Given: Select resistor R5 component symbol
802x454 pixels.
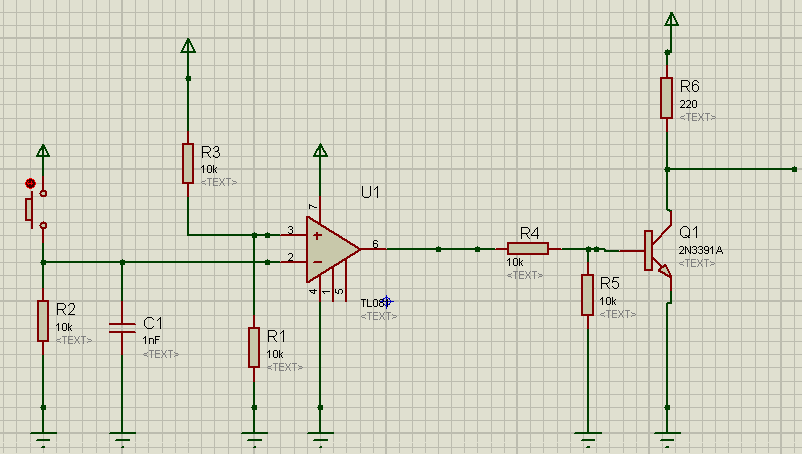Looking at the screenshot, I should (588, 294).
